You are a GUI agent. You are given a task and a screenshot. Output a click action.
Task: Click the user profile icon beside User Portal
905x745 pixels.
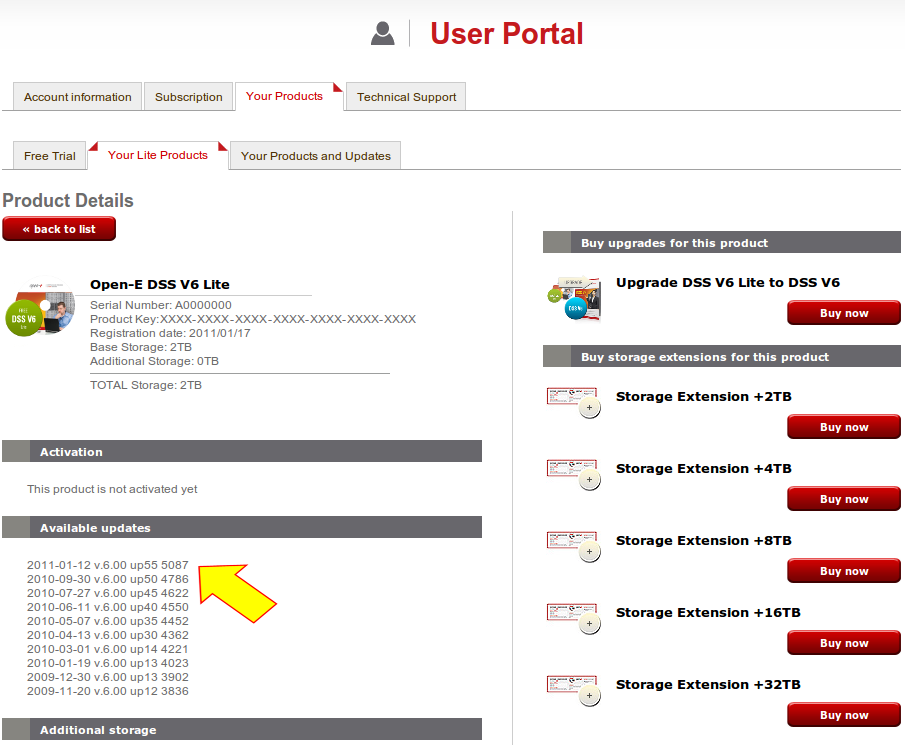pyautogui.click(x=383, y=33)
